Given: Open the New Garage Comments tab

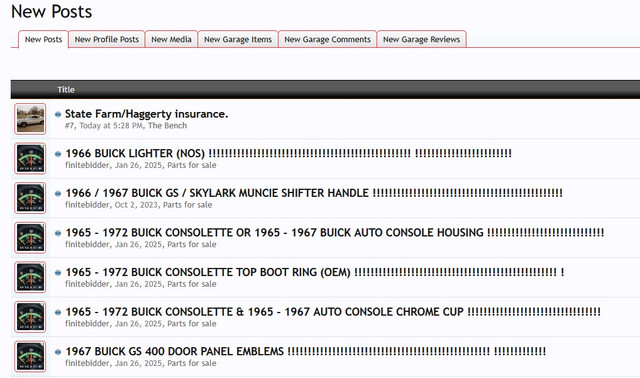Looking at the screenshot, I should [x=327, y=39].
